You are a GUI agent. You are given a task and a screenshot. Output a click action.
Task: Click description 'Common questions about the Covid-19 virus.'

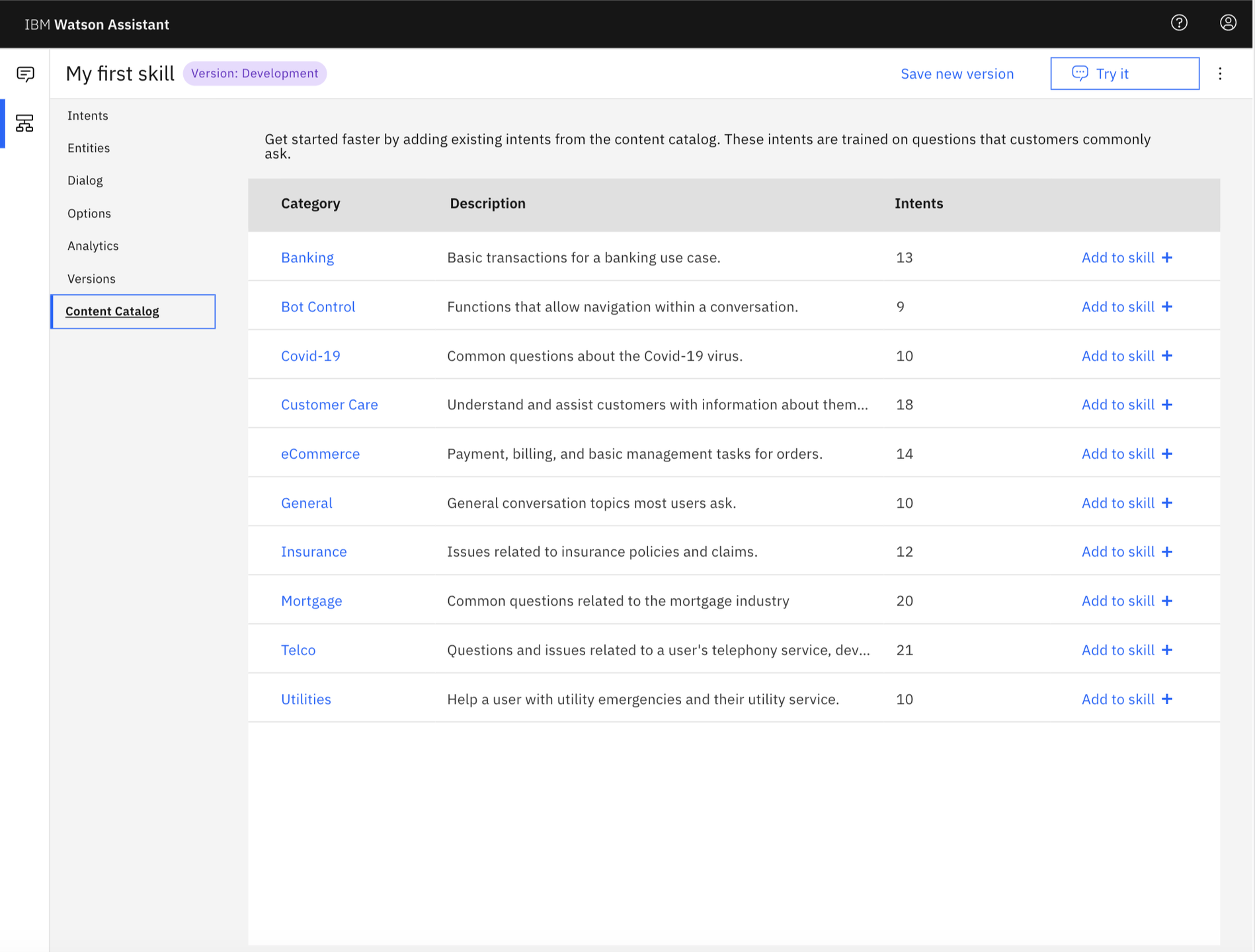pos(595,356)
